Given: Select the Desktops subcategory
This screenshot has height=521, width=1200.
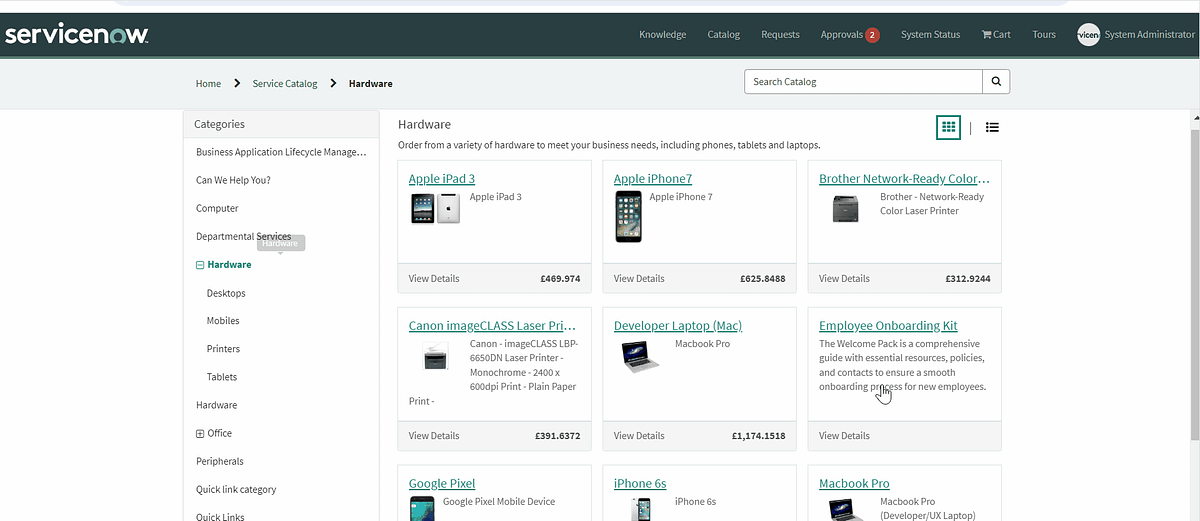Looking at the screenshot, I should pyautogui.click(x=226, y=293).
